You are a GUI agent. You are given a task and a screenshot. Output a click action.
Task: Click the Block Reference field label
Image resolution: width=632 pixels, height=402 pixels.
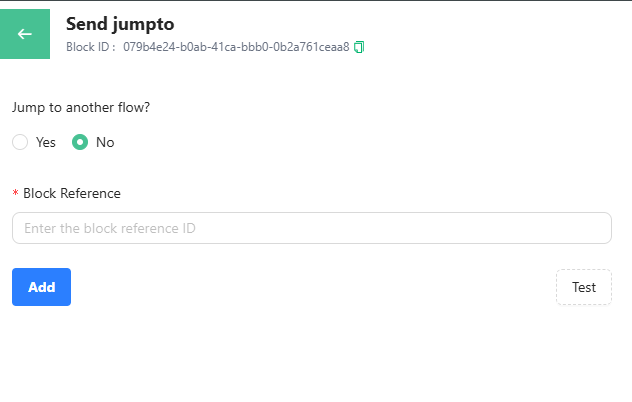click(x=72, y=193)
